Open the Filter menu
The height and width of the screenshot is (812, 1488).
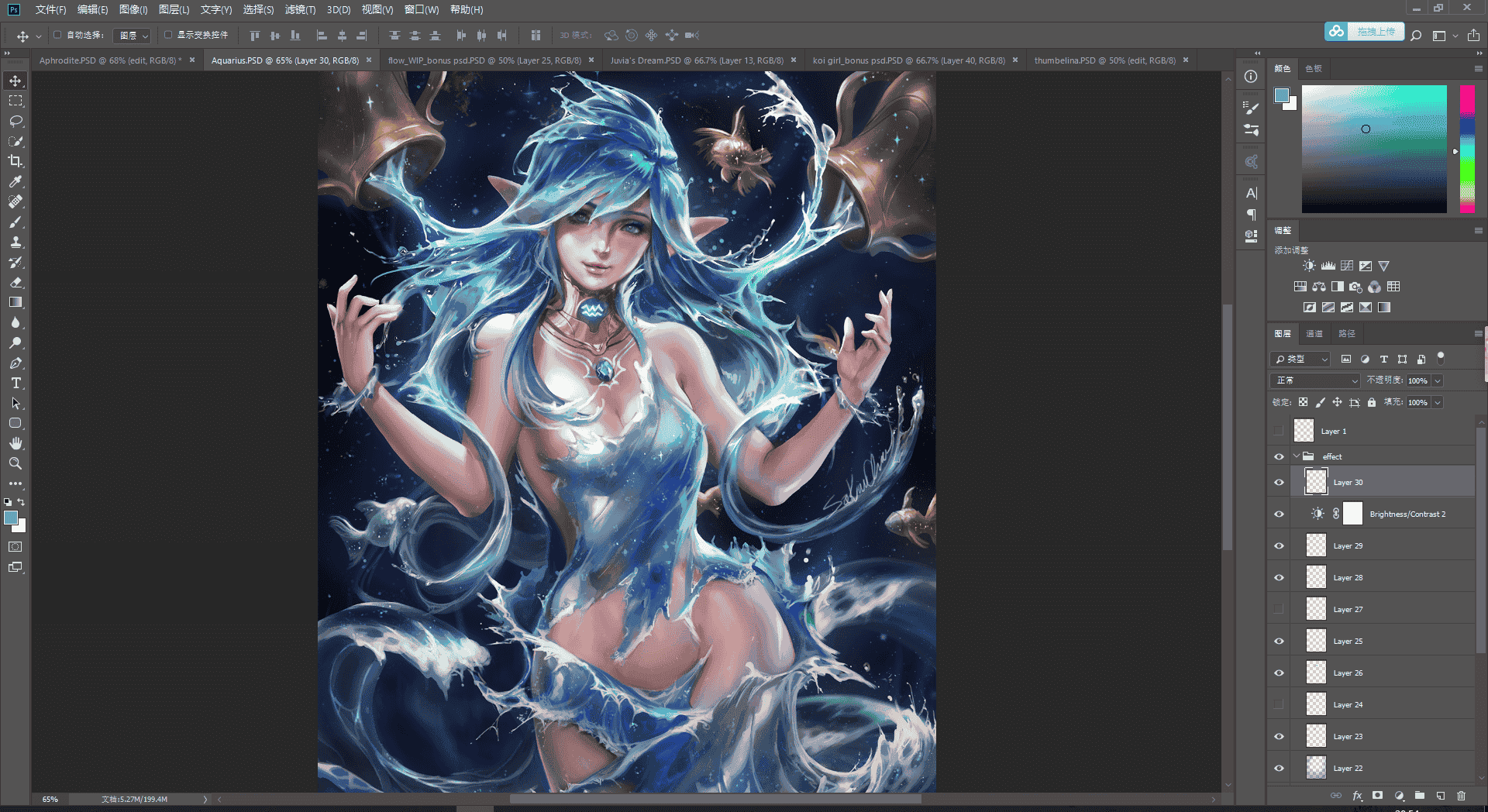pyautogui.click(x=300, y=9)
